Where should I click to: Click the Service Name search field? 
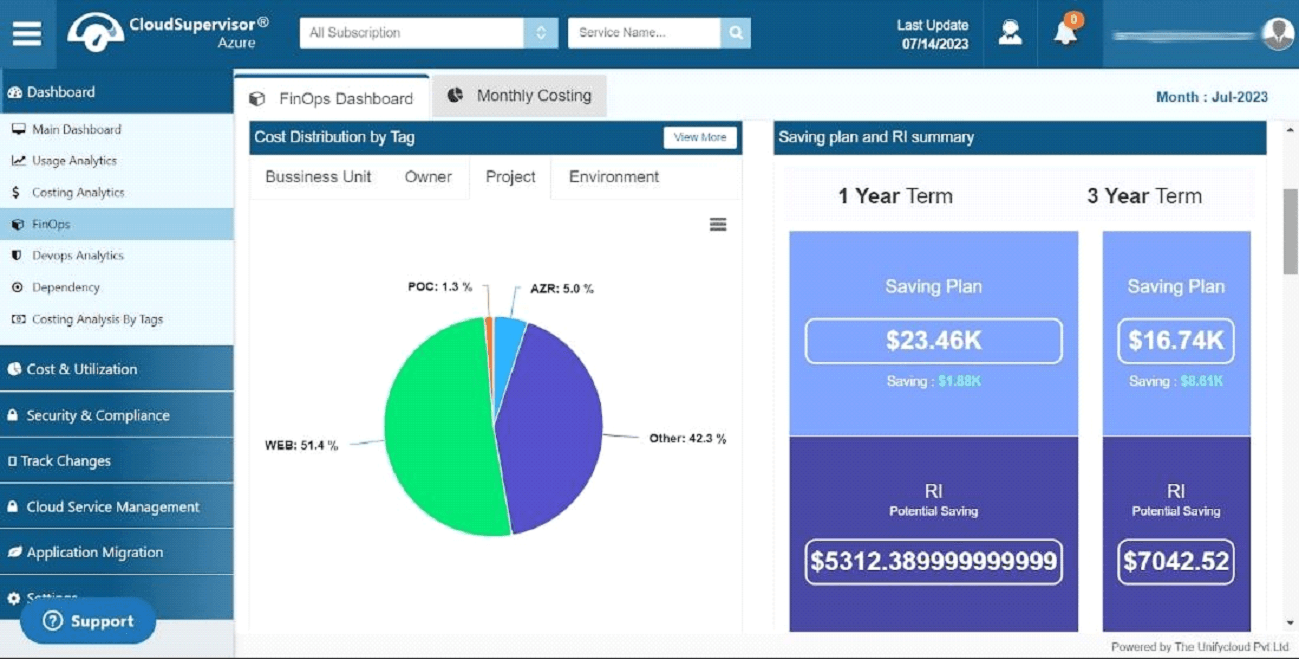click(644, 33)
